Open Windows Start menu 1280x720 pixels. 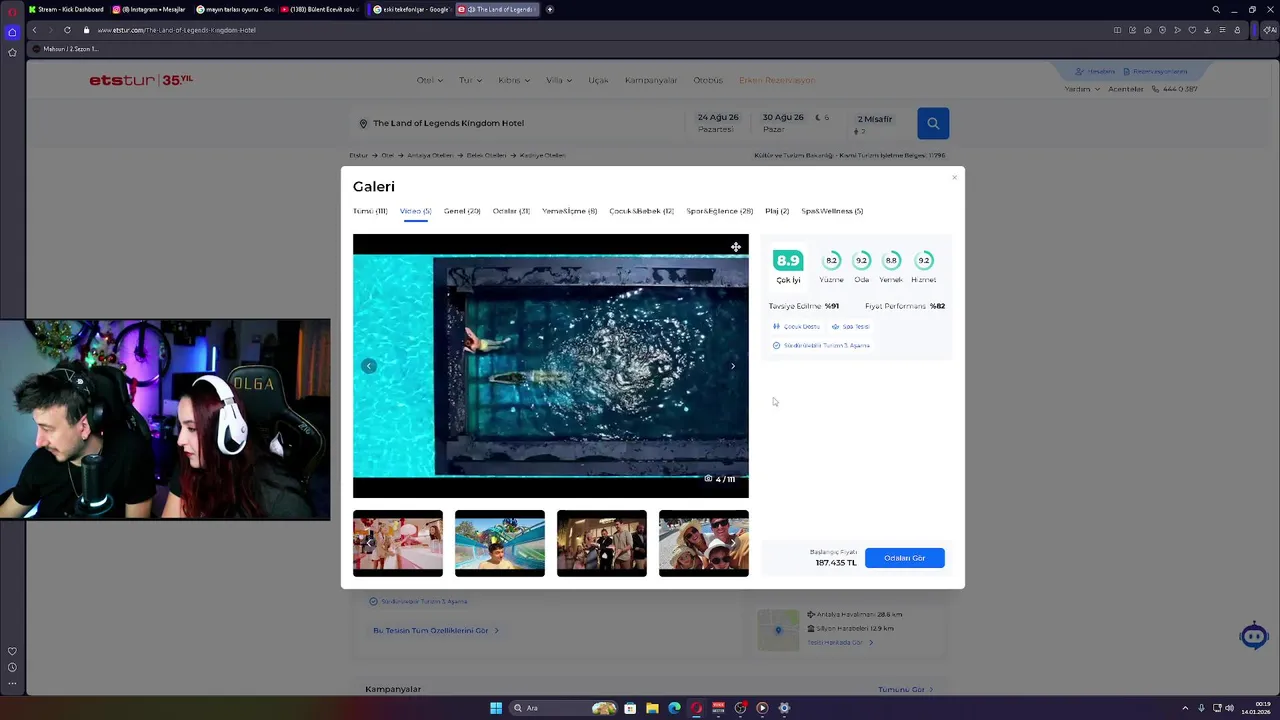coord(496,708)
